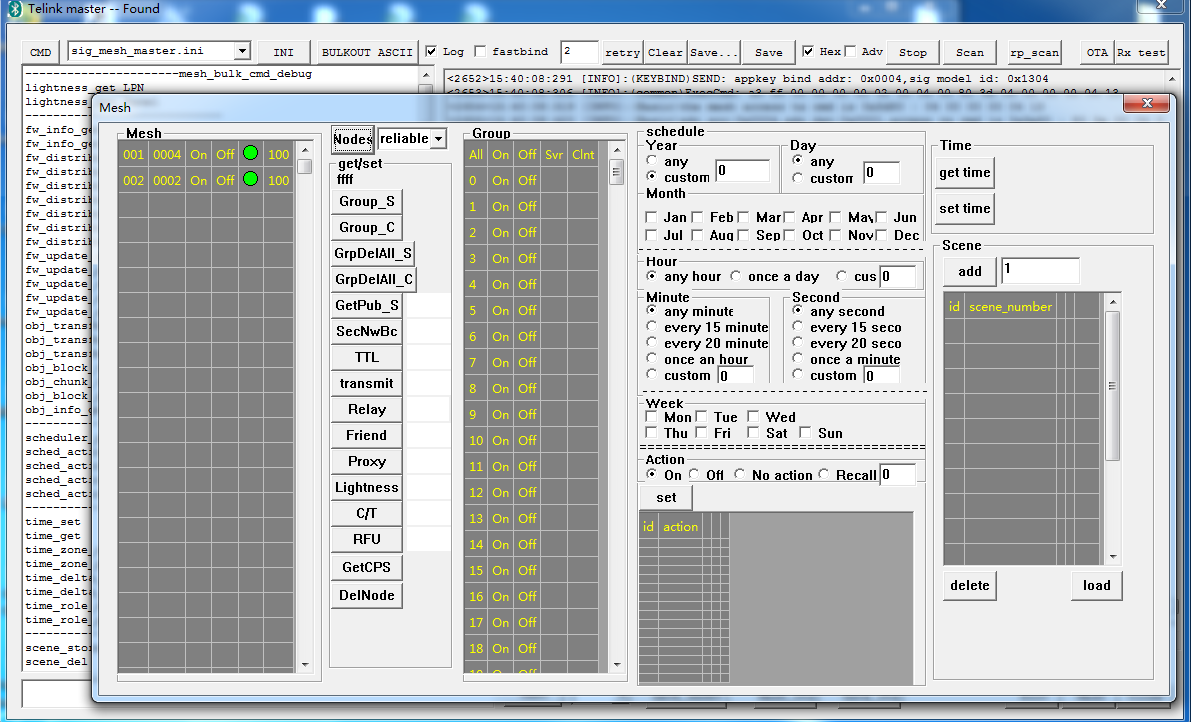Click the set time button
Screen dimensions: 1191x722
click(965, 209)
